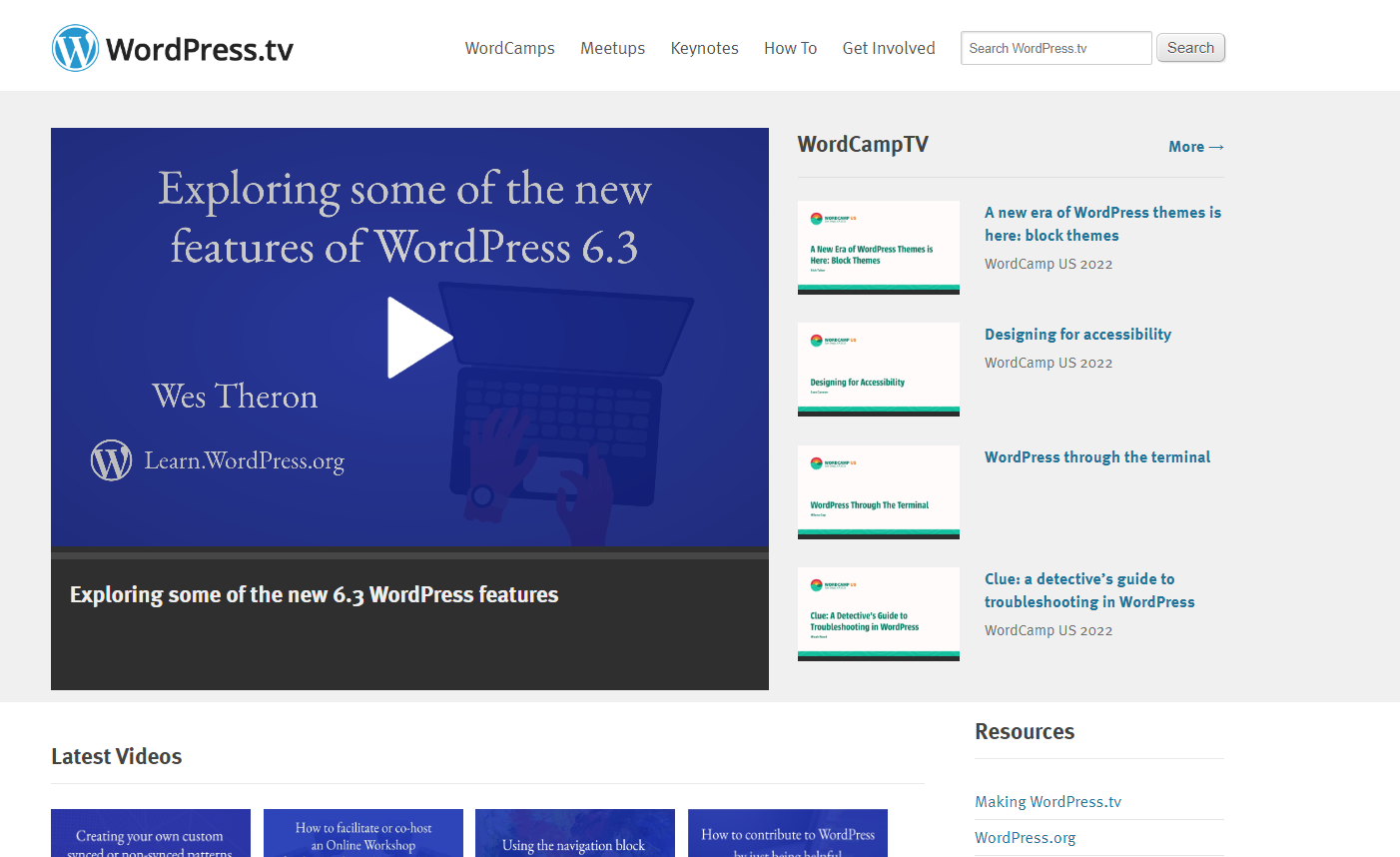The image size is (1400, 857).
Task: Click the Resources heading
Action: 1025,732
